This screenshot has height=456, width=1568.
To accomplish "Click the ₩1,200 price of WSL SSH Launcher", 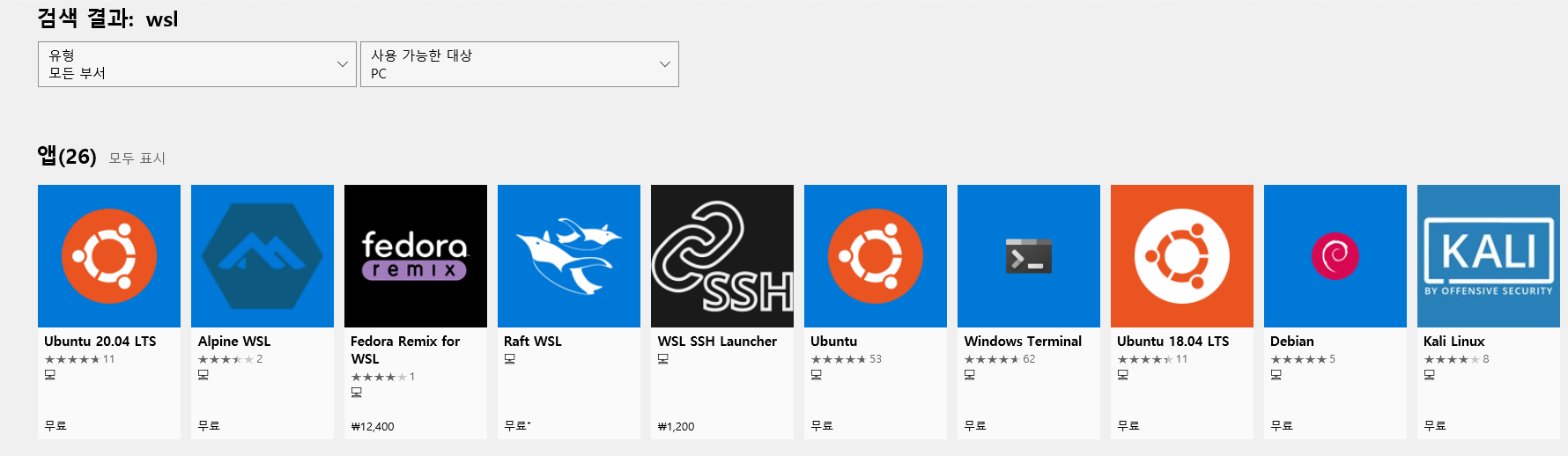I will [677, 427].
